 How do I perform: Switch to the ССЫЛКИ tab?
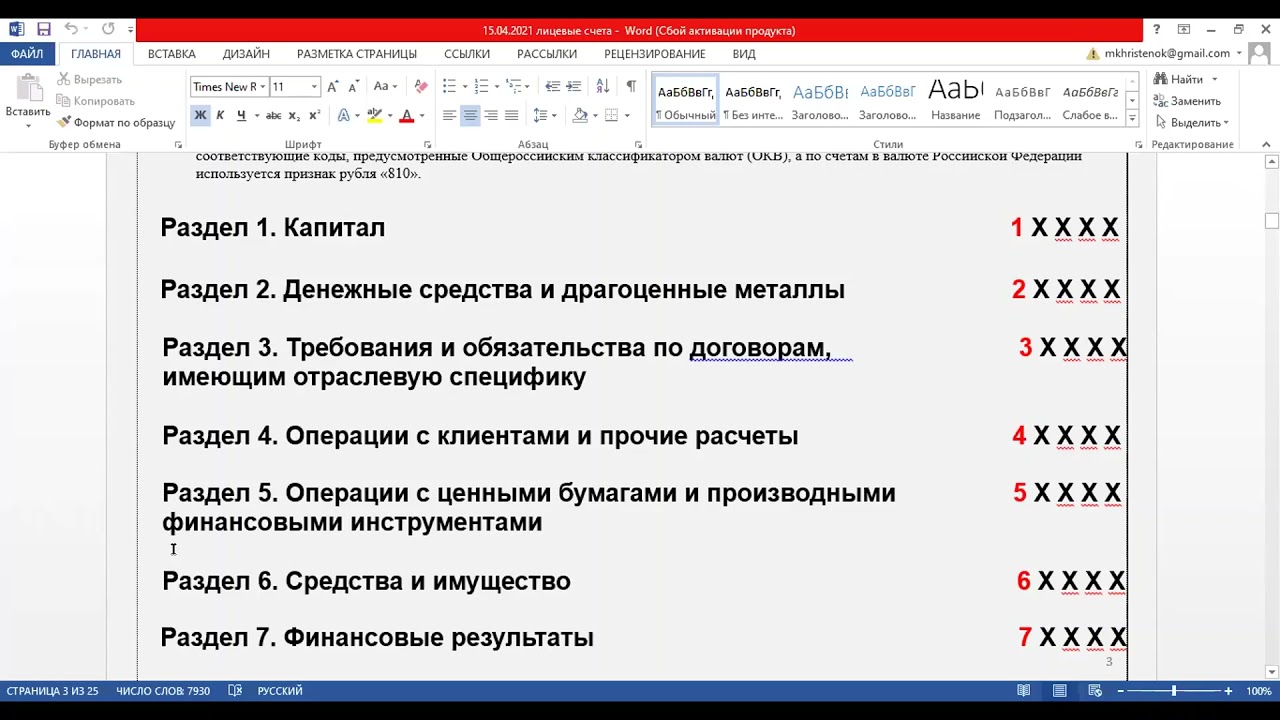tap(467, 54)
